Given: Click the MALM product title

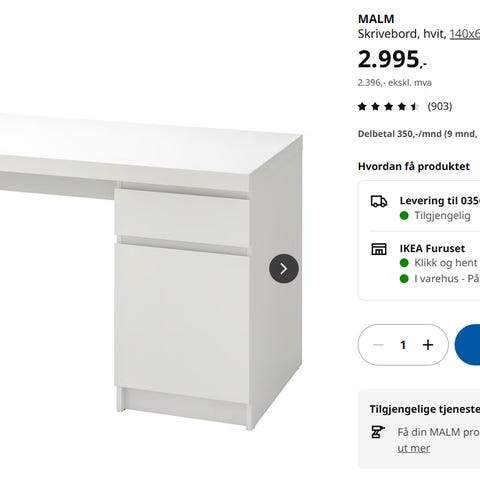Looking at the screenshot, I should click(x=376, y=19).
